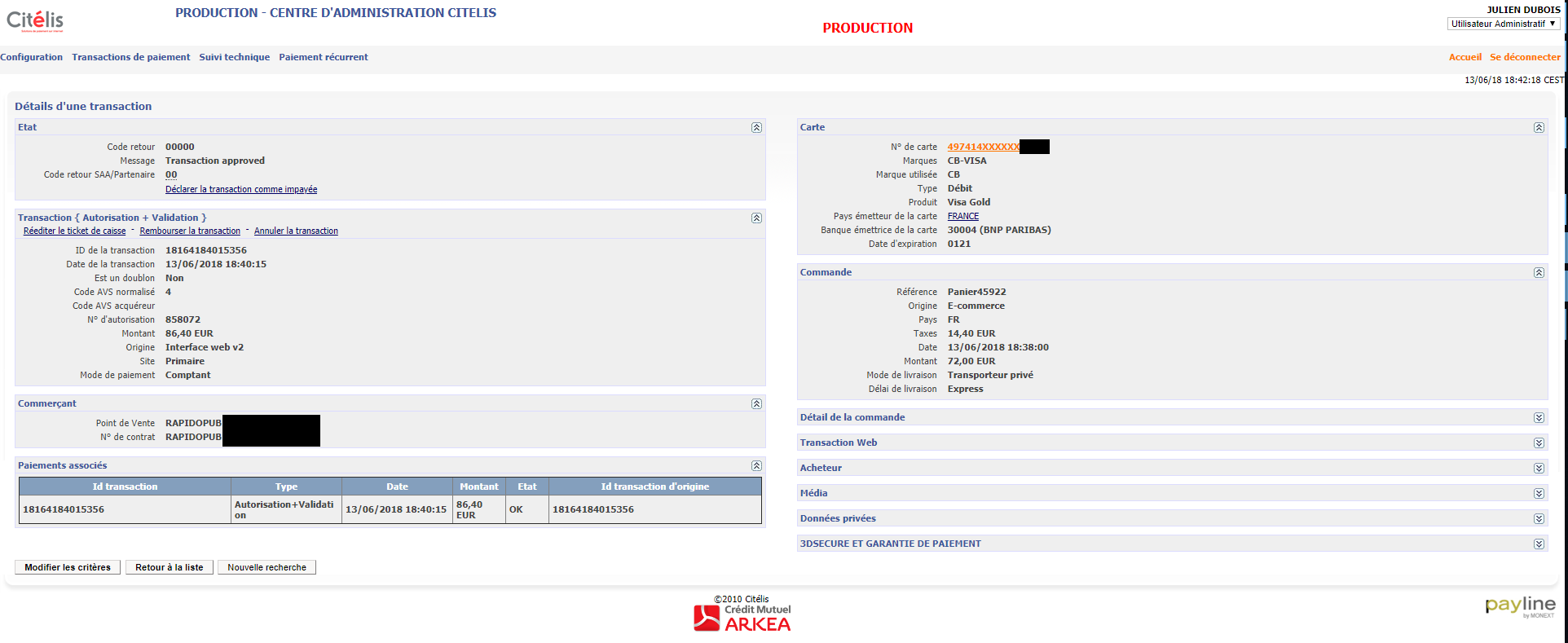Expand the Média section
Screen dimensions: 1568x643
pyautogui.click(x=1539, y=493)
